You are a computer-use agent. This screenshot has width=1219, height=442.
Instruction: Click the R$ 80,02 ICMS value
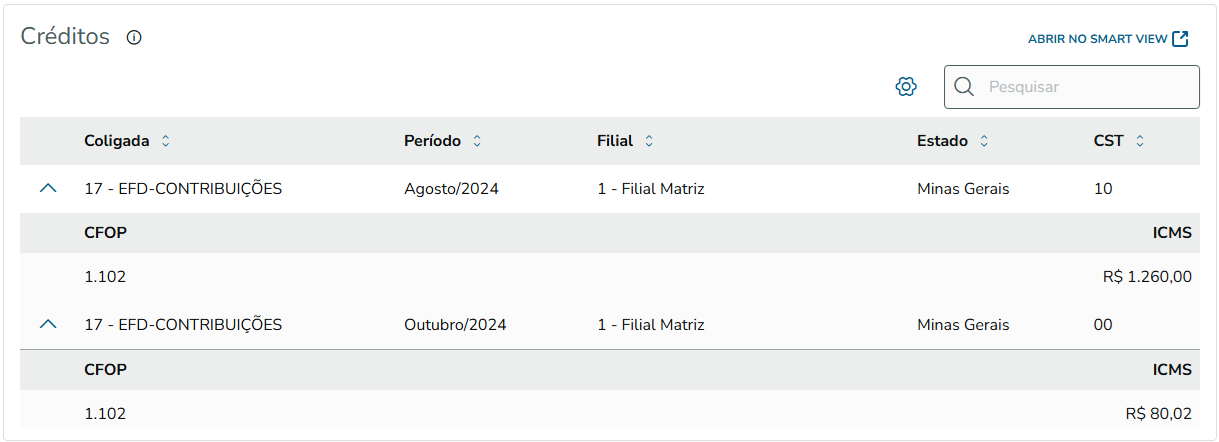(x=1158, y=413)
